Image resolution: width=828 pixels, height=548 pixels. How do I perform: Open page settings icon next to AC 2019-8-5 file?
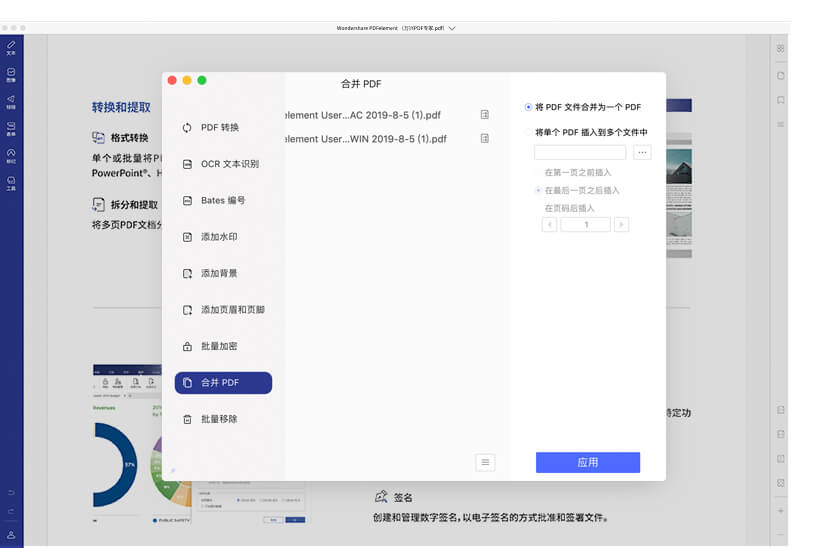(x=484, y=115)
